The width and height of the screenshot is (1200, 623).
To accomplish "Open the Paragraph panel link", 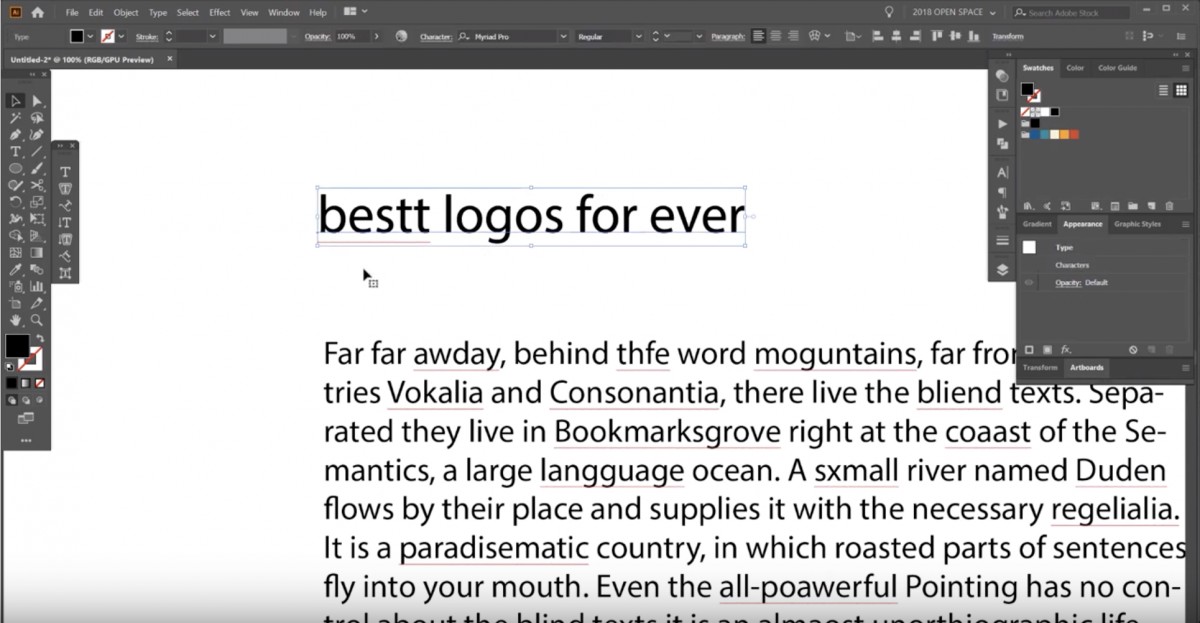I will point(728,36).
